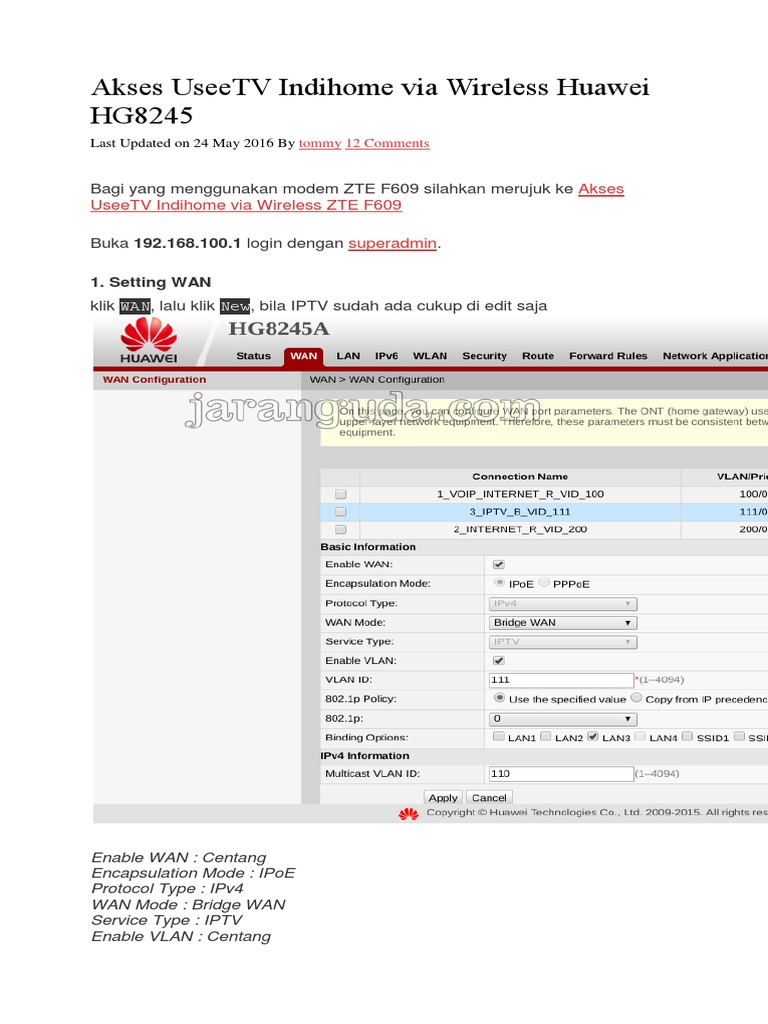
Task: Click the Apply button
Action: pyautogui.click(x=443, y=797)
